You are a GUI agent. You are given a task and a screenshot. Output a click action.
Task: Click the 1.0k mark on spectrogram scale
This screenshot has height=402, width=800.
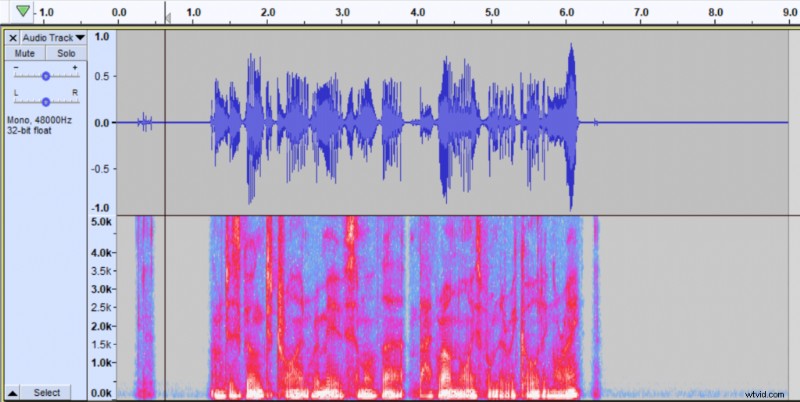pyautogui.click(x=101, y=363)
